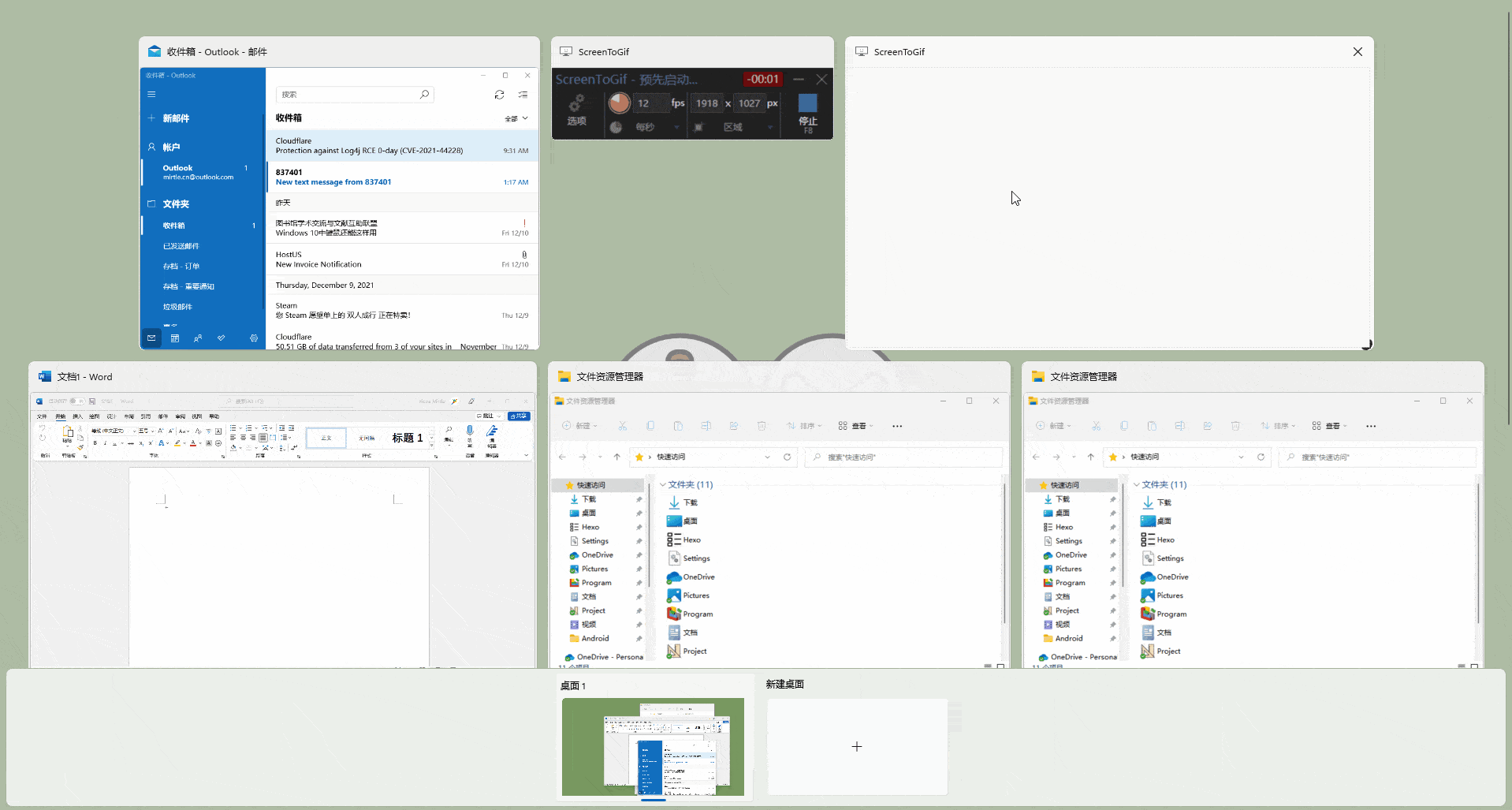This screenshot has height=810, width=1512.
Task: Open three-dot more menu in right File Explorer
Action: (1371, 426)
